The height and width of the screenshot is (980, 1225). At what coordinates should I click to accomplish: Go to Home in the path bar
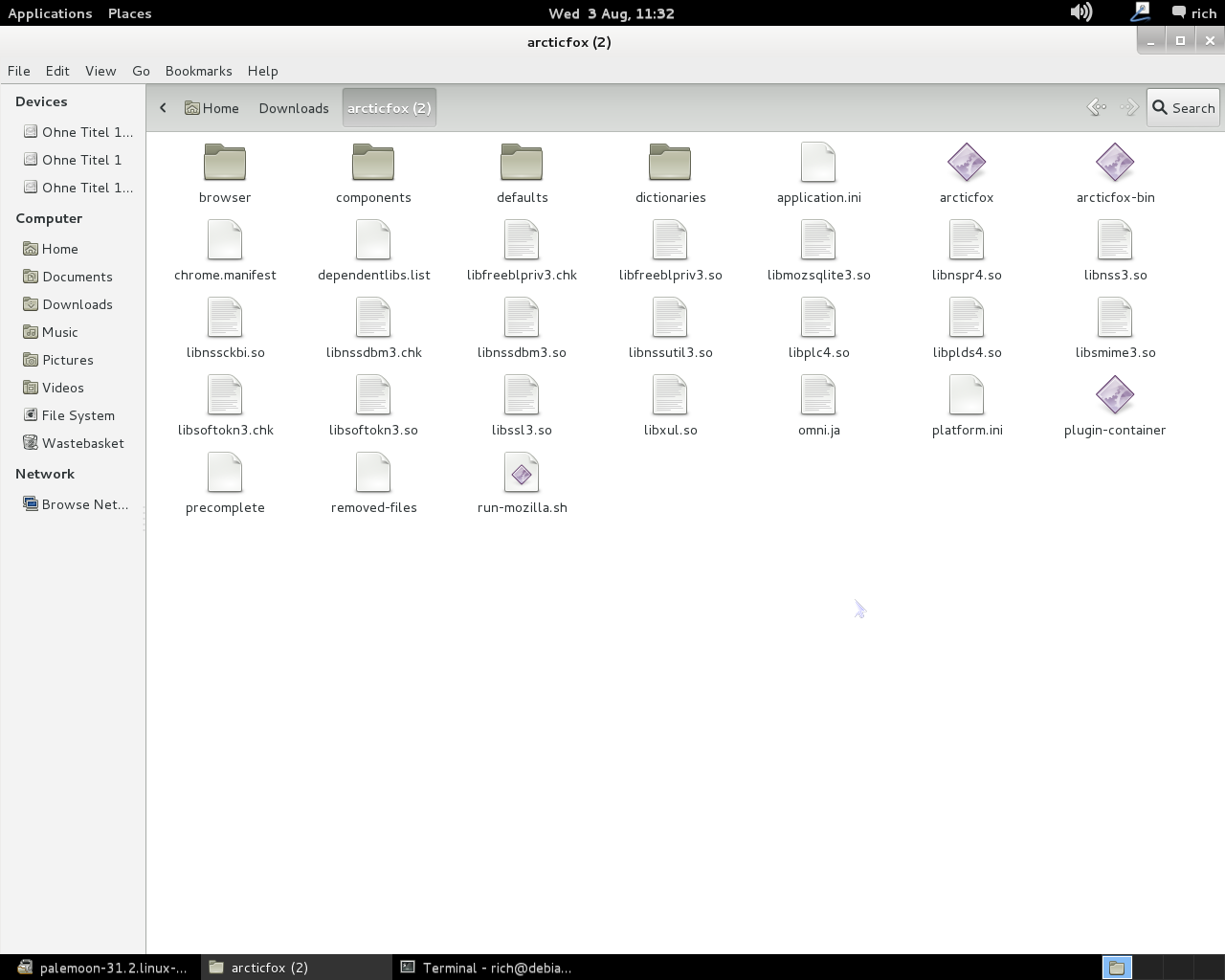click(x=212, y=108)
